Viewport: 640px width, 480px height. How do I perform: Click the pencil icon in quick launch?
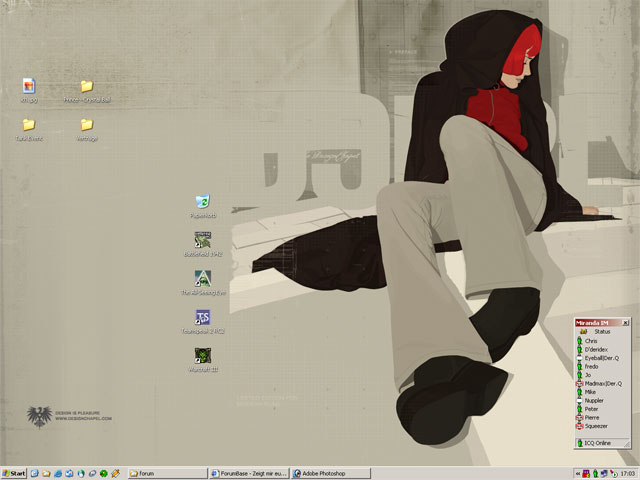pos(116,473)
